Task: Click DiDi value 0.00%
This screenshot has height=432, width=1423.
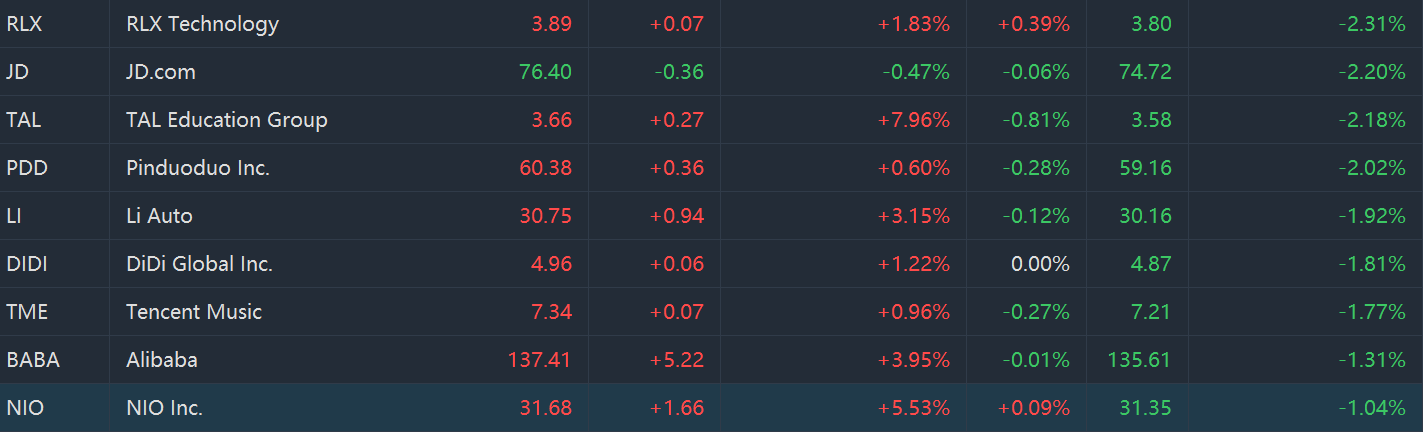Action: point(1040,264)
